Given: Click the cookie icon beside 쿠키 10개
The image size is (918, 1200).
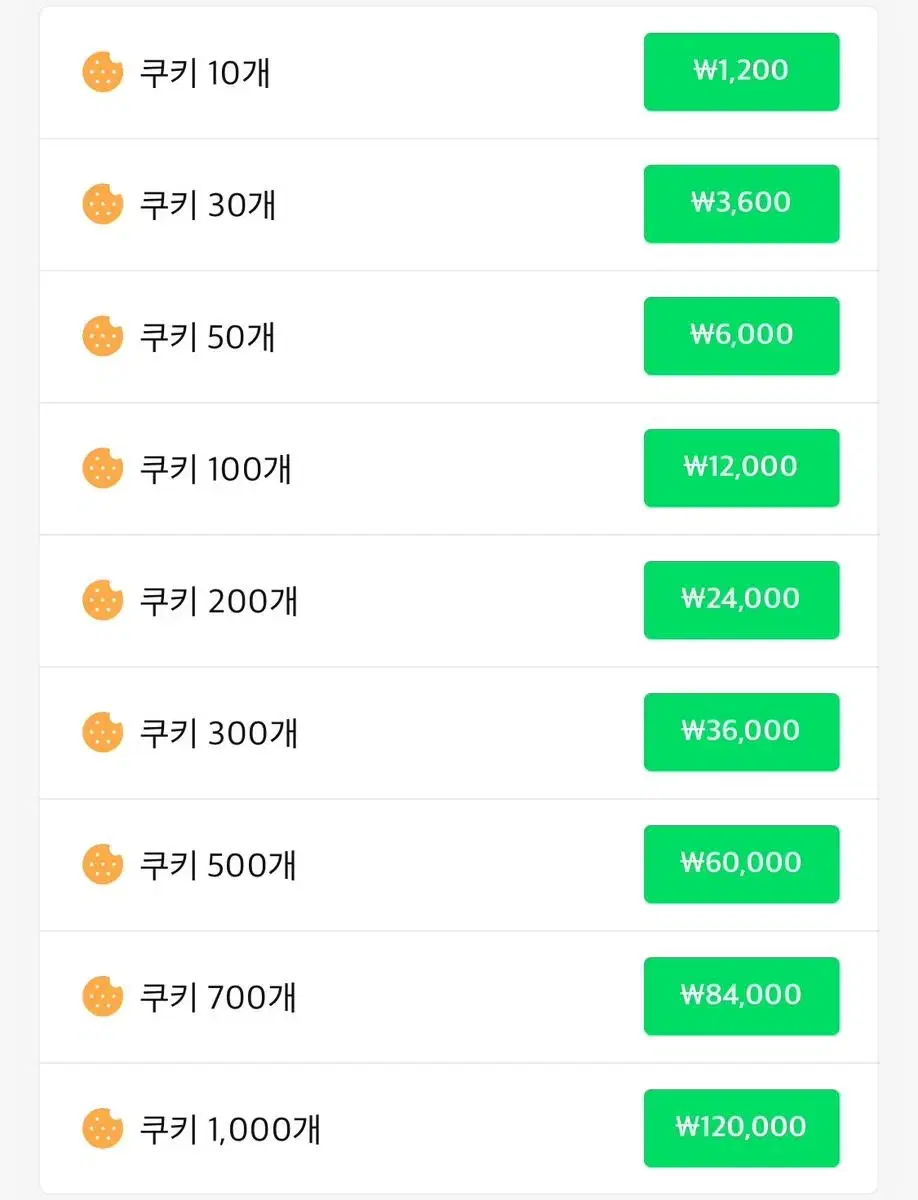Looking at the screenshot, I should [x=102, y=72].
